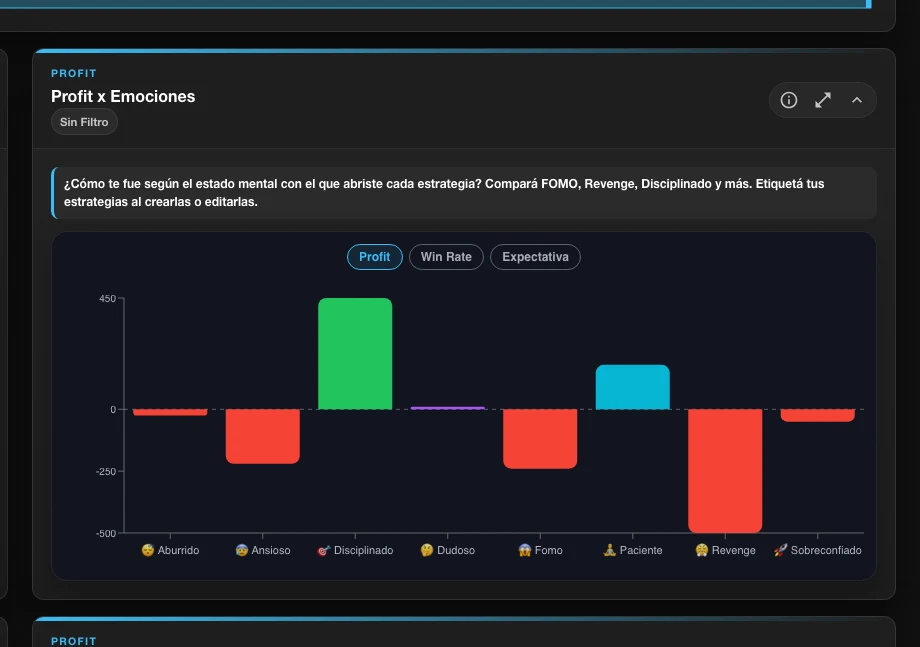
Task: Click the red Revenge bar
Action: [x=725, y=471]
